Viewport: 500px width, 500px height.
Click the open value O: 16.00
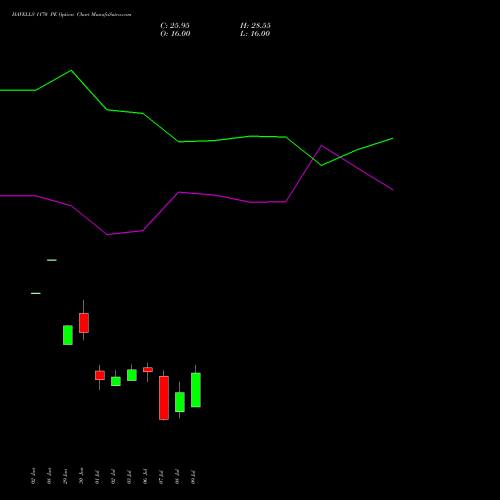(175, 34)
